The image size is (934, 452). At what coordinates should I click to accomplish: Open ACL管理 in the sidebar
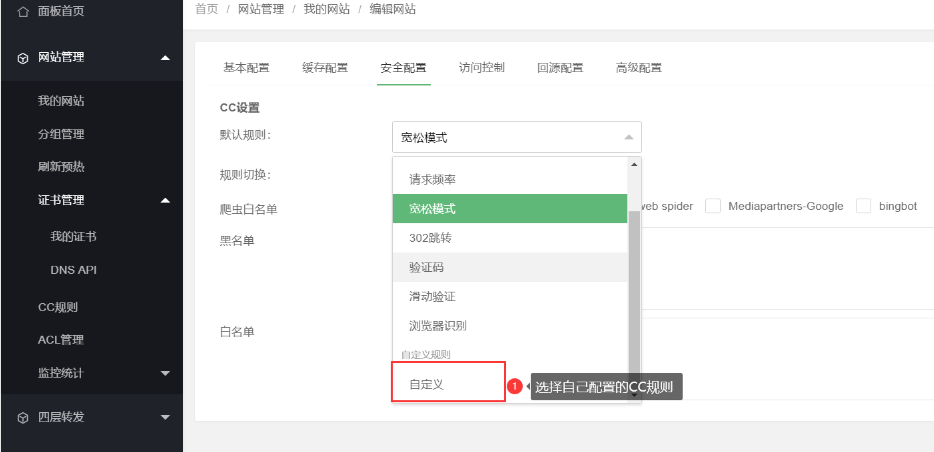[x=61, y=340]
